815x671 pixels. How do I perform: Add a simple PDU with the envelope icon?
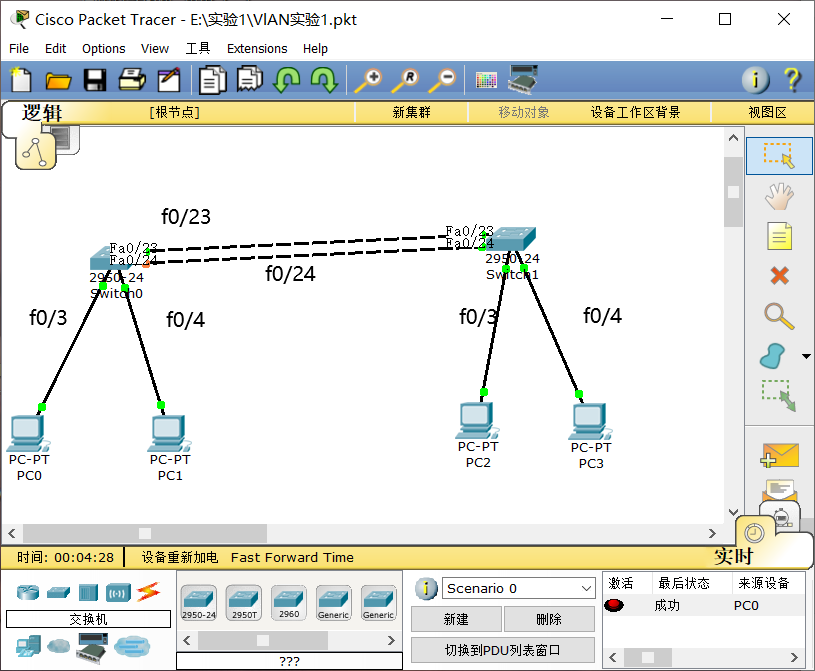tap(779, 455)
